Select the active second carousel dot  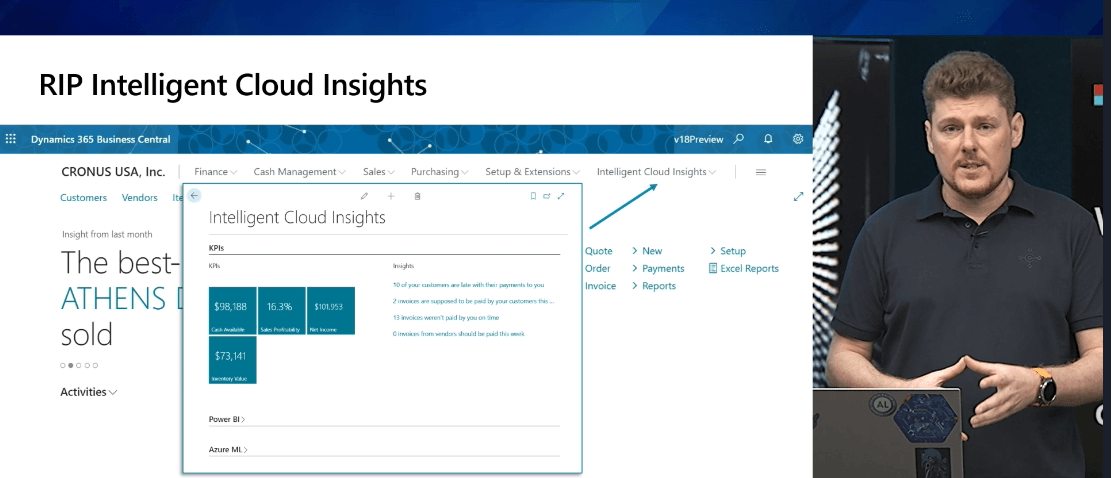tap(70, 365)
